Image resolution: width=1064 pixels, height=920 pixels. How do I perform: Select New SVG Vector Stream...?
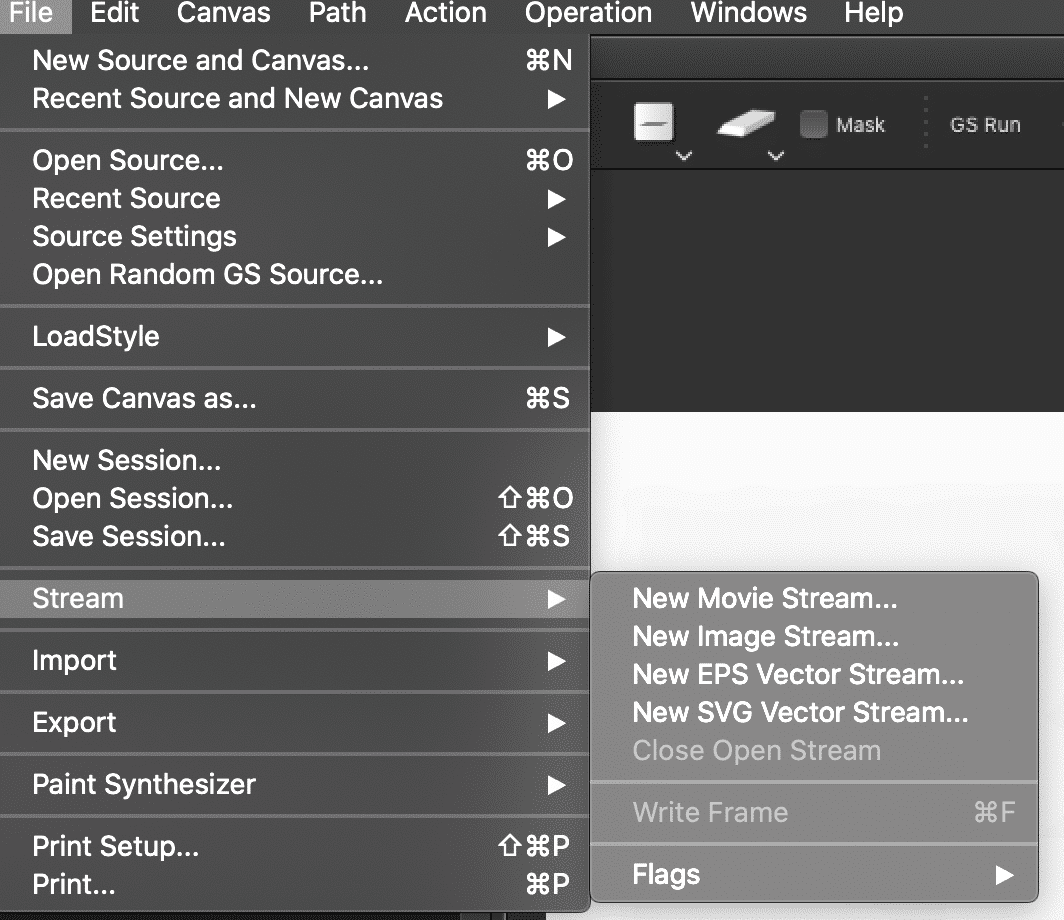tap(814, 713)
